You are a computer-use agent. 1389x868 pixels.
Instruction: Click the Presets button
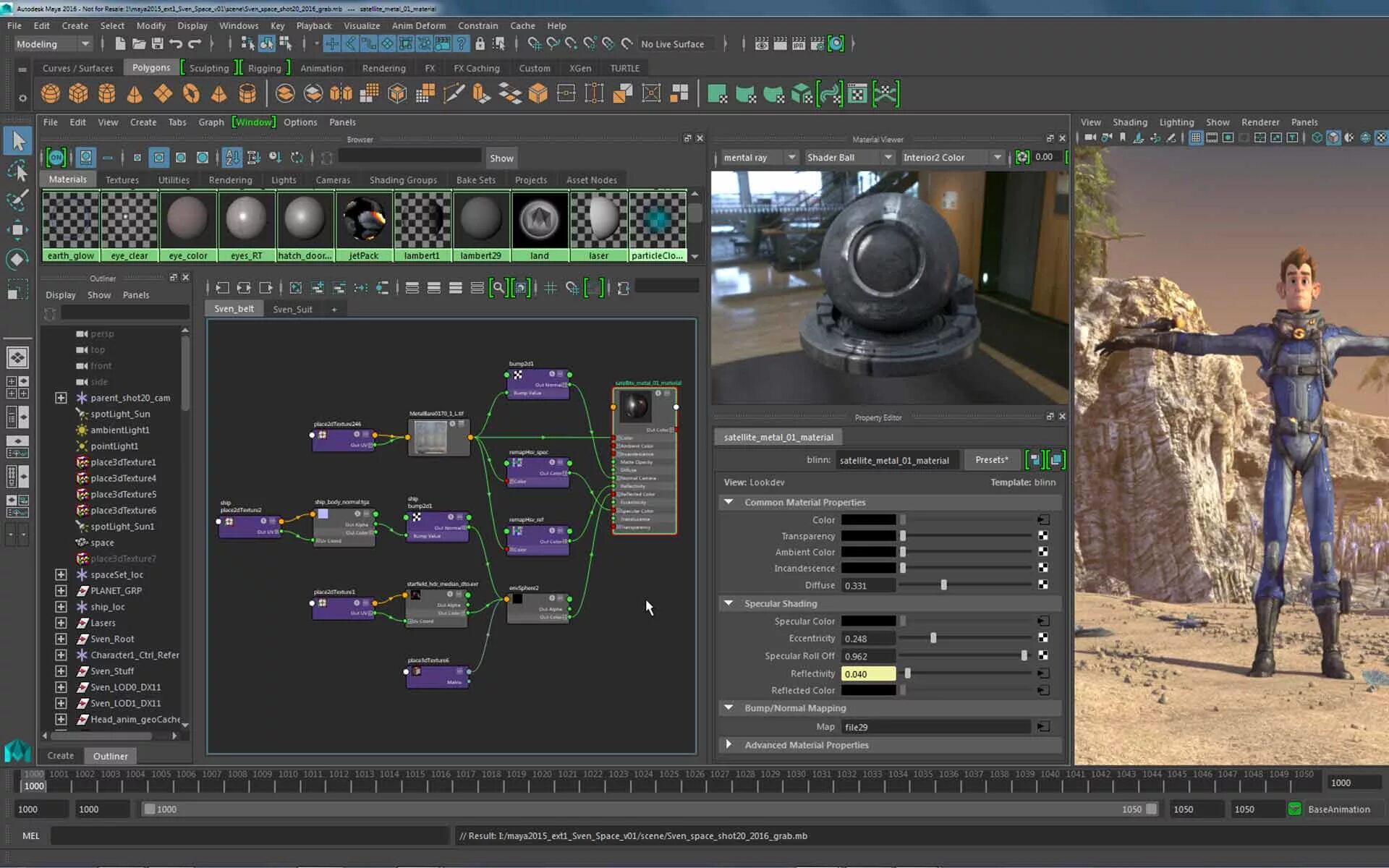pos(991,459)
